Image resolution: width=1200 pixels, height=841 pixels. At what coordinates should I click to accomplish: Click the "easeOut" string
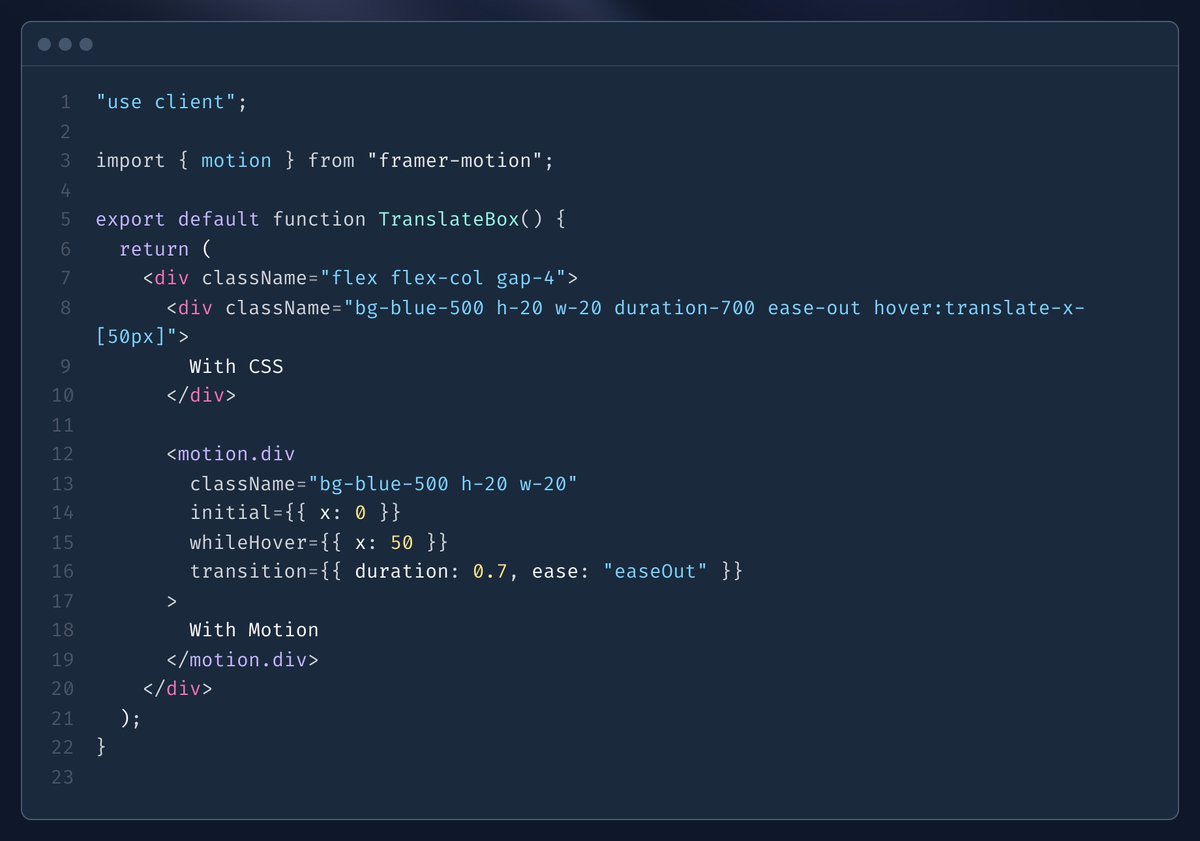(654, 572)
